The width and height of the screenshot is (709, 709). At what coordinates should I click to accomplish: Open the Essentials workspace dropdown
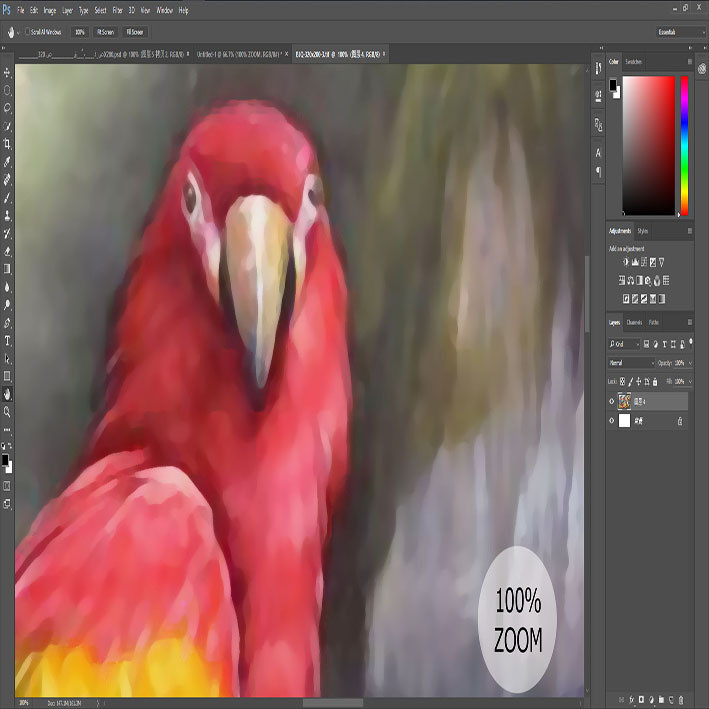tap(681, 32)
